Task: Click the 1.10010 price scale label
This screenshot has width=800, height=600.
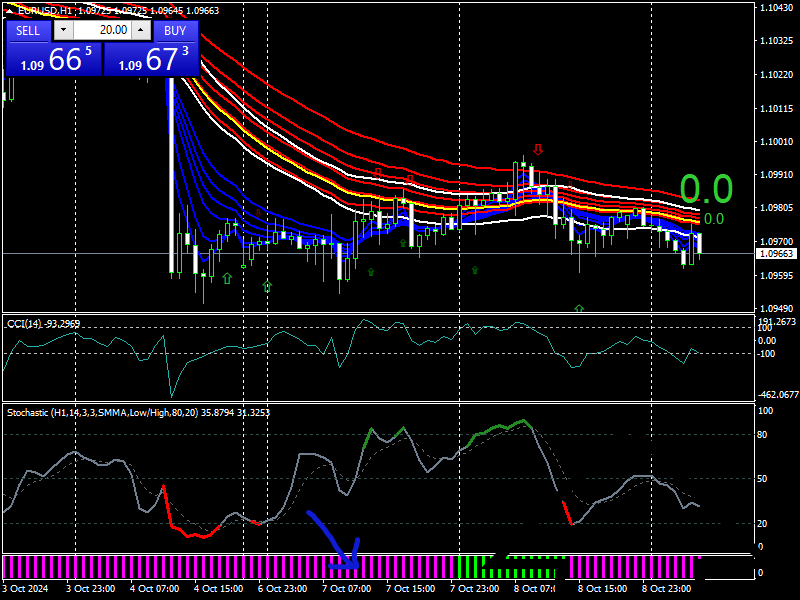Action: (776, 141)
